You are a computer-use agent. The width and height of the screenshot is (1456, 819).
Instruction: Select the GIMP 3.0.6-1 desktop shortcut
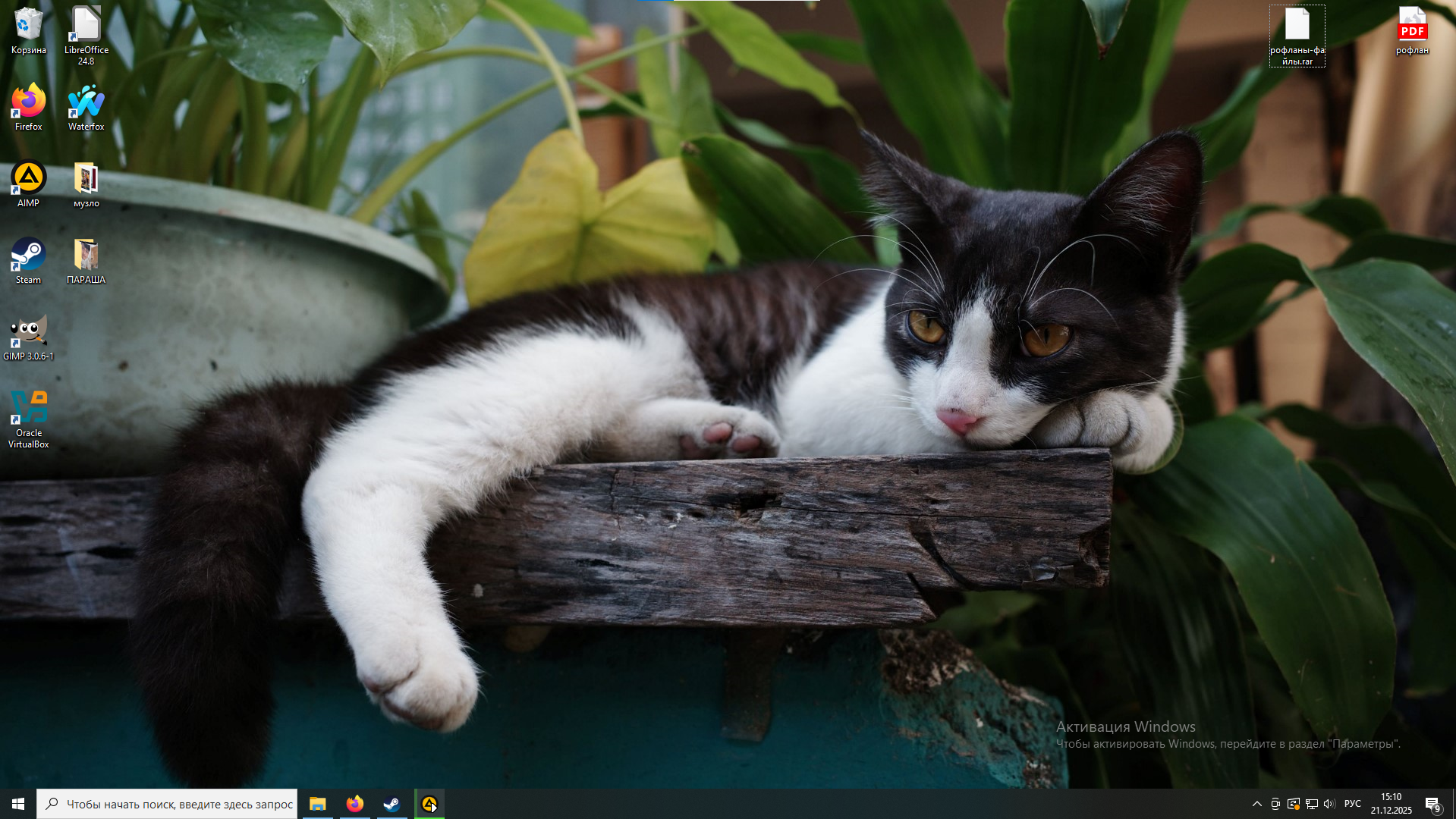(x=29, y=337)
